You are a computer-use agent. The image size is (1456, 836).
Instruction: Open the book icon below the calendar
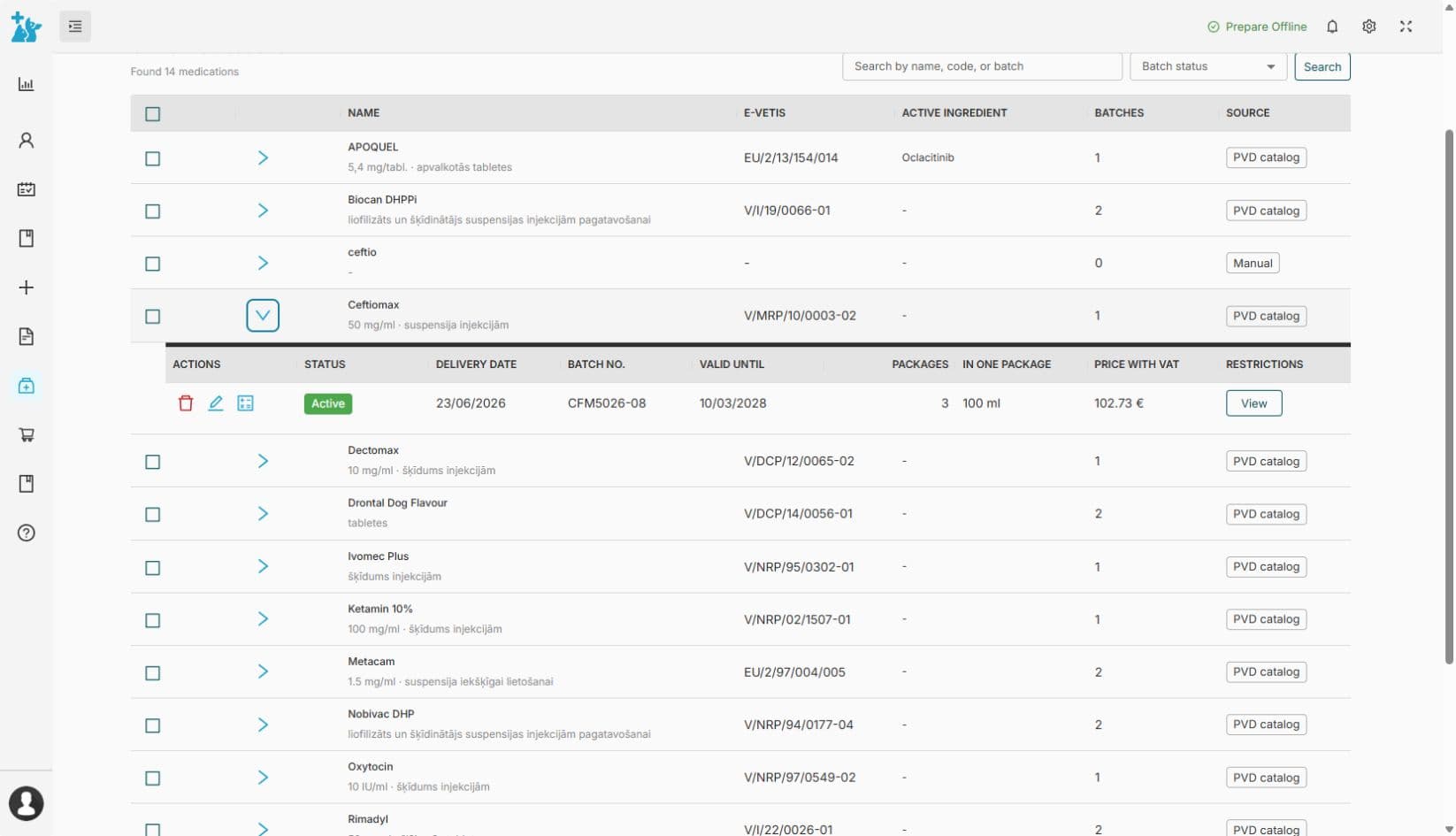pyautogui.click(x=27, y=238)
